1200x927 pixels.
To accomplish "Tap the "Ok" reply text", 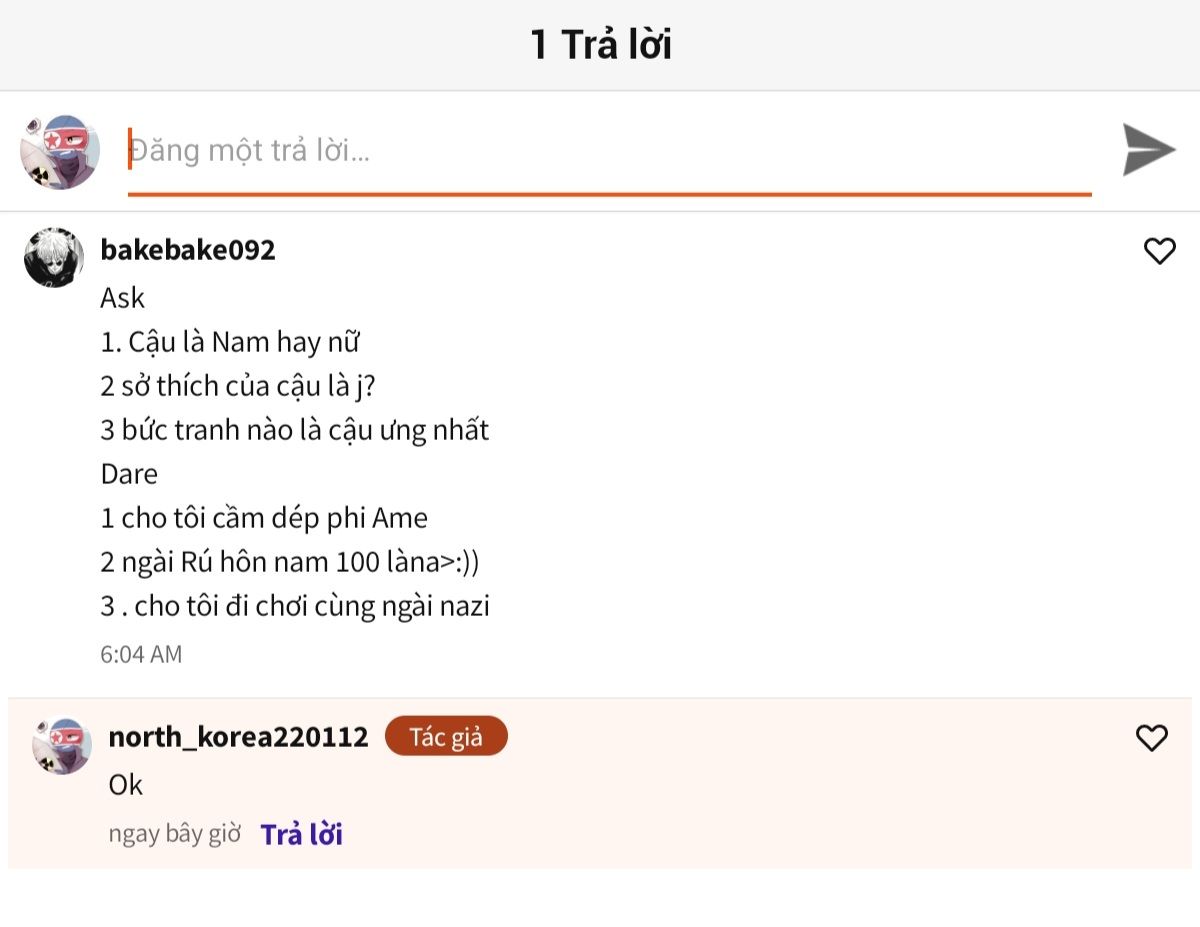I will click(x=126, y=785).
